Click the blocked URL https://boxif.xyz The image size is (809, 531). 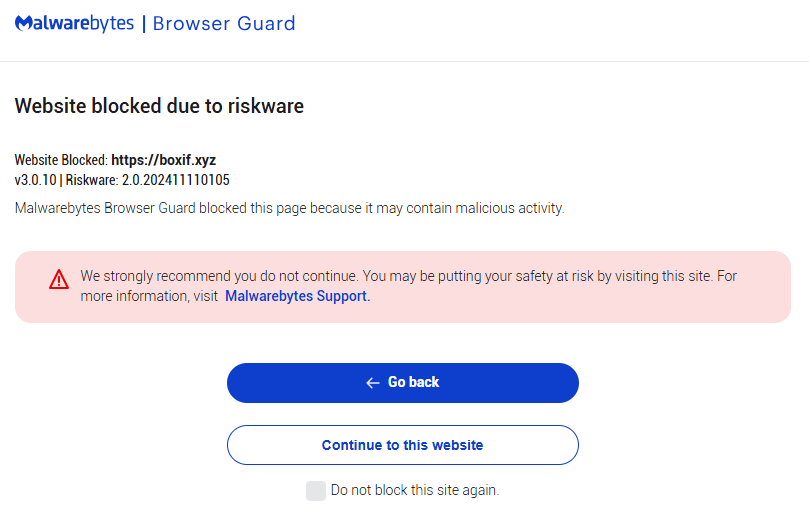pyautogui.click(x=163, y=160)
